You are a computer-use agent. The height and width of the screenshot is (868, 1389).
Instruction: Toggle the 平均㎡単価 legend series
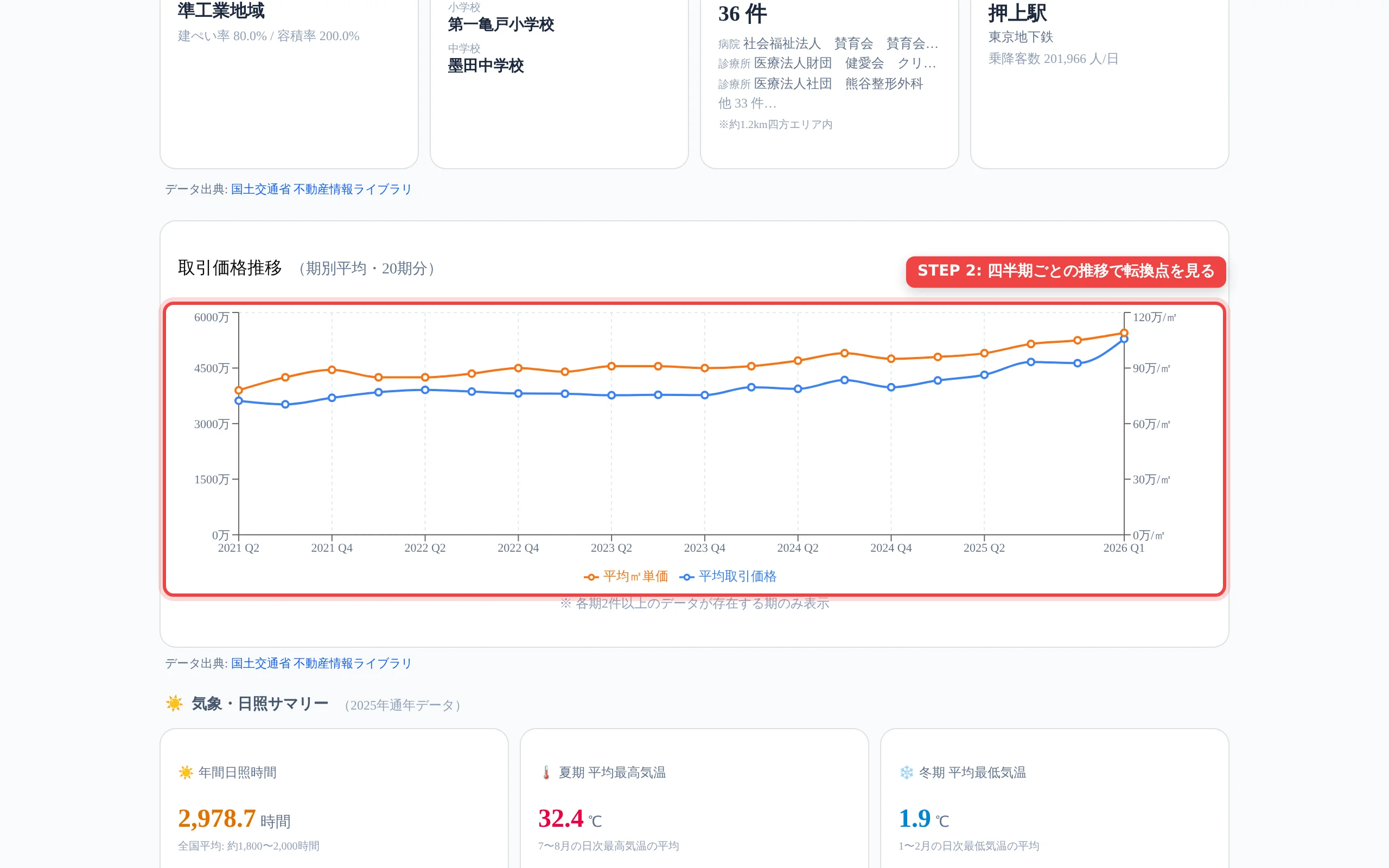[x=626, y=576]
